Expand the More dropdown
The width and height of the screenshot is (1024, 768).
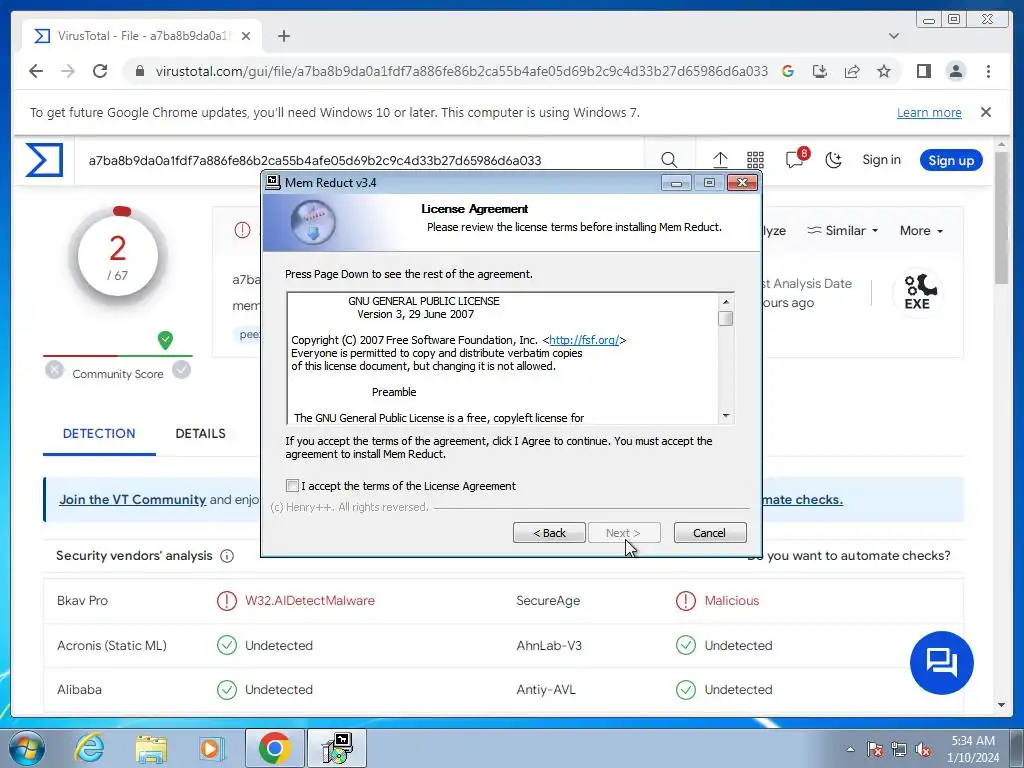[x=921, y=231]
